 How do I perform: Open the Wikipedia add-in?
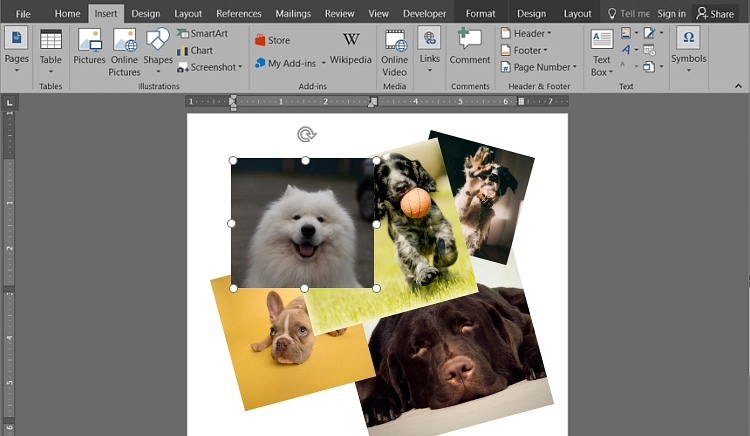click(351, 48)
